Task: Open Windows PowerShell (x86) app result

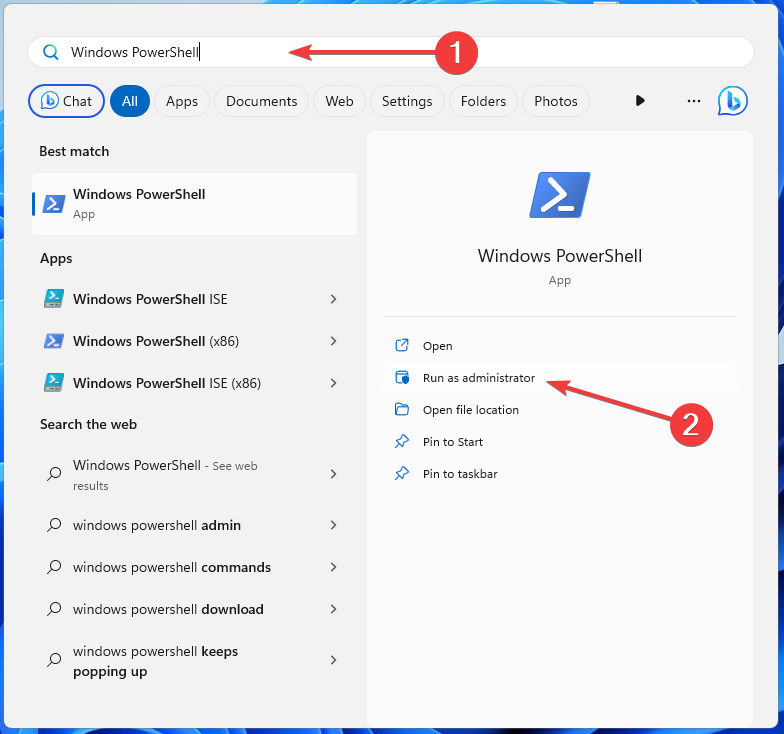Action: click(194, 341)
